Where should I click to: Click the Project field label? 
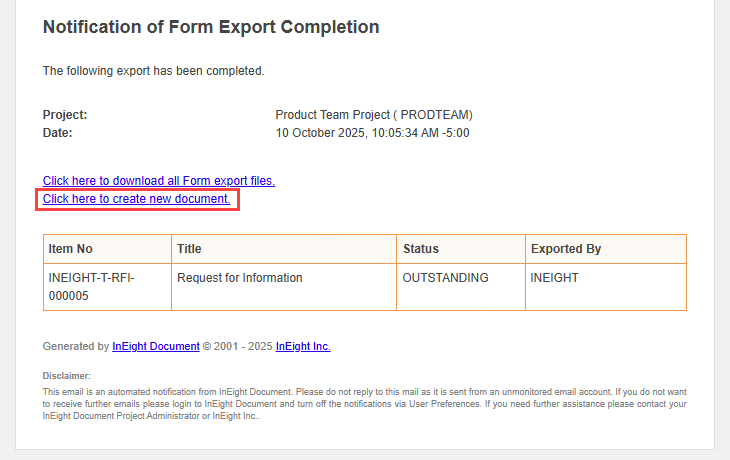tap(65, 115)
